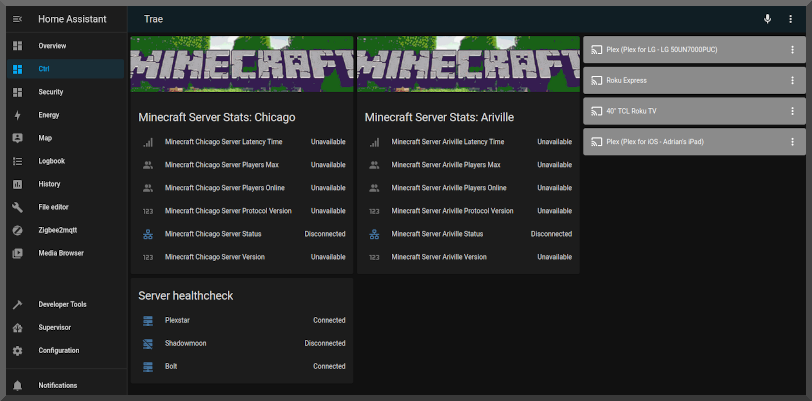This screenshot has height=401, width=812.
Task: Open options for 40" TCL Roku TV
Action: click(792, 111)
